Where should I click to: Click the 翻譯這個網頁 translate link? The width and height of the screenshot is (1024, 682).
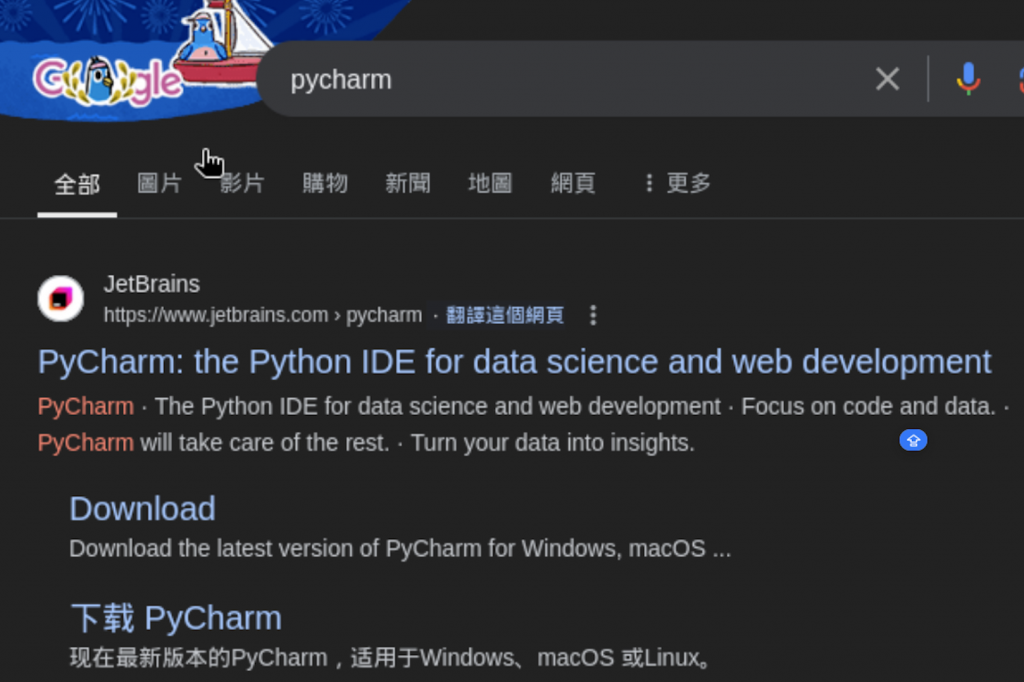pyautogui.click(x=505, y=315)
